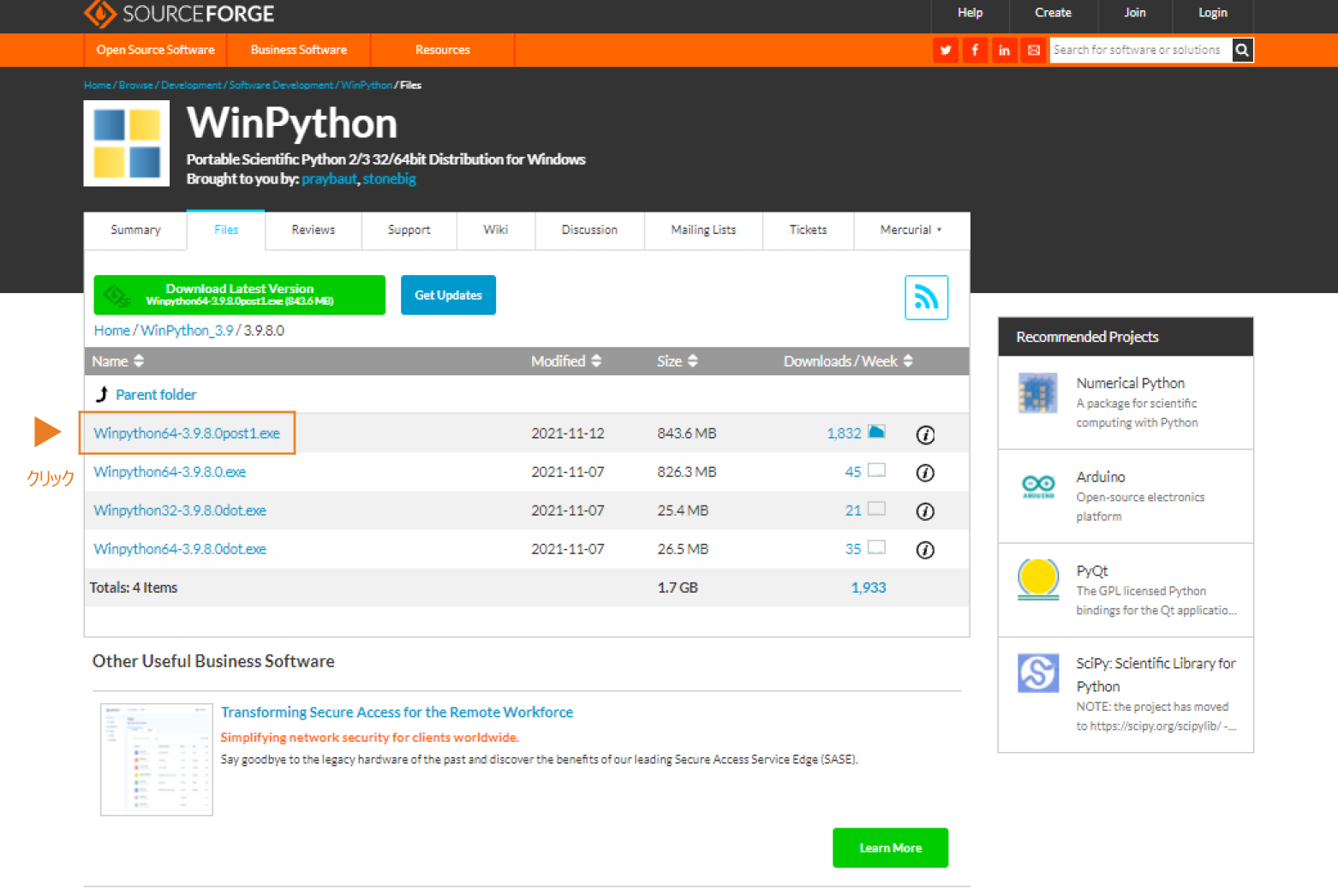Open the Summary tab

(x=135, y=230)
